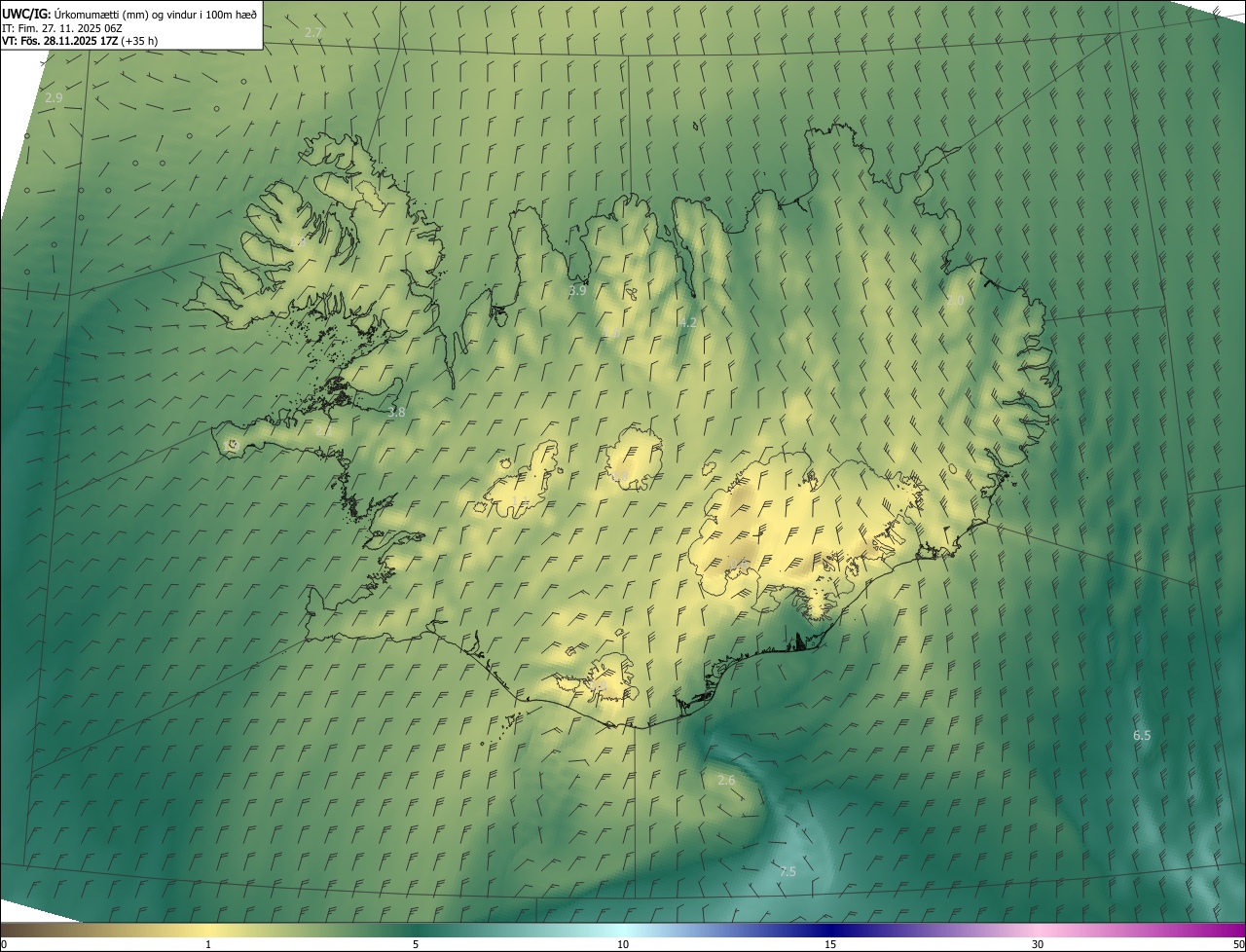The width and height of the screenshot is (1246, 952).
Task: Pick the '3.9' value label in north Iceland
Action: click(x=577, y=290)
